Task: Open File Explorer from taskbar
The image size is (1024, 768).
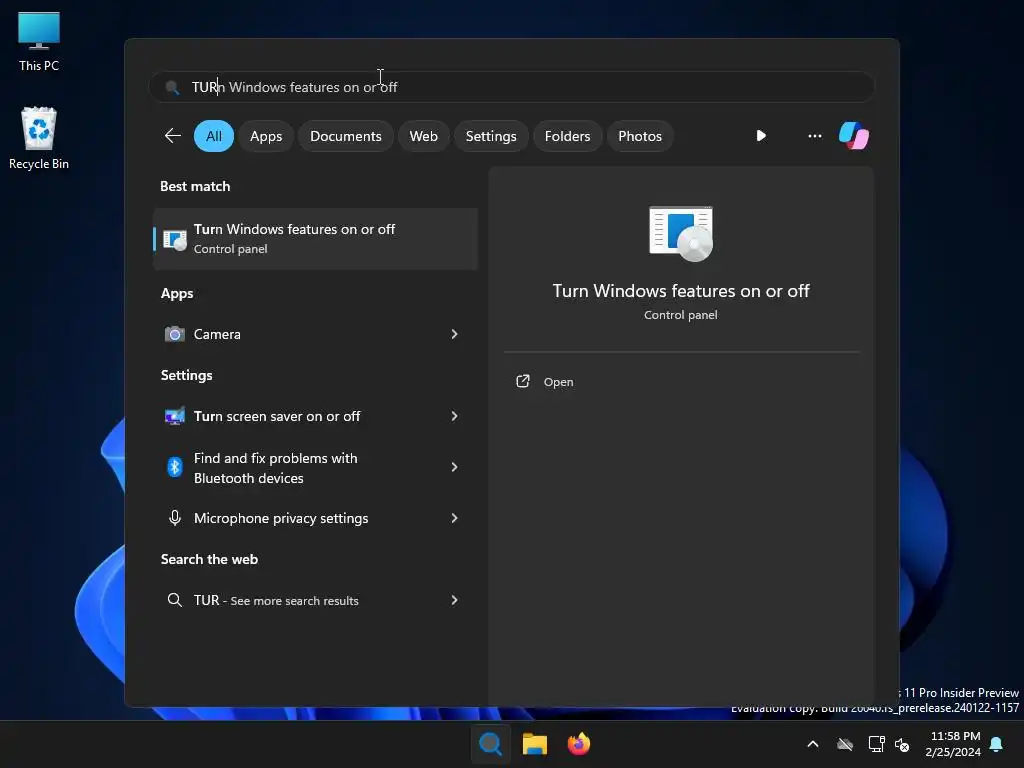Action: pos(535,744)
